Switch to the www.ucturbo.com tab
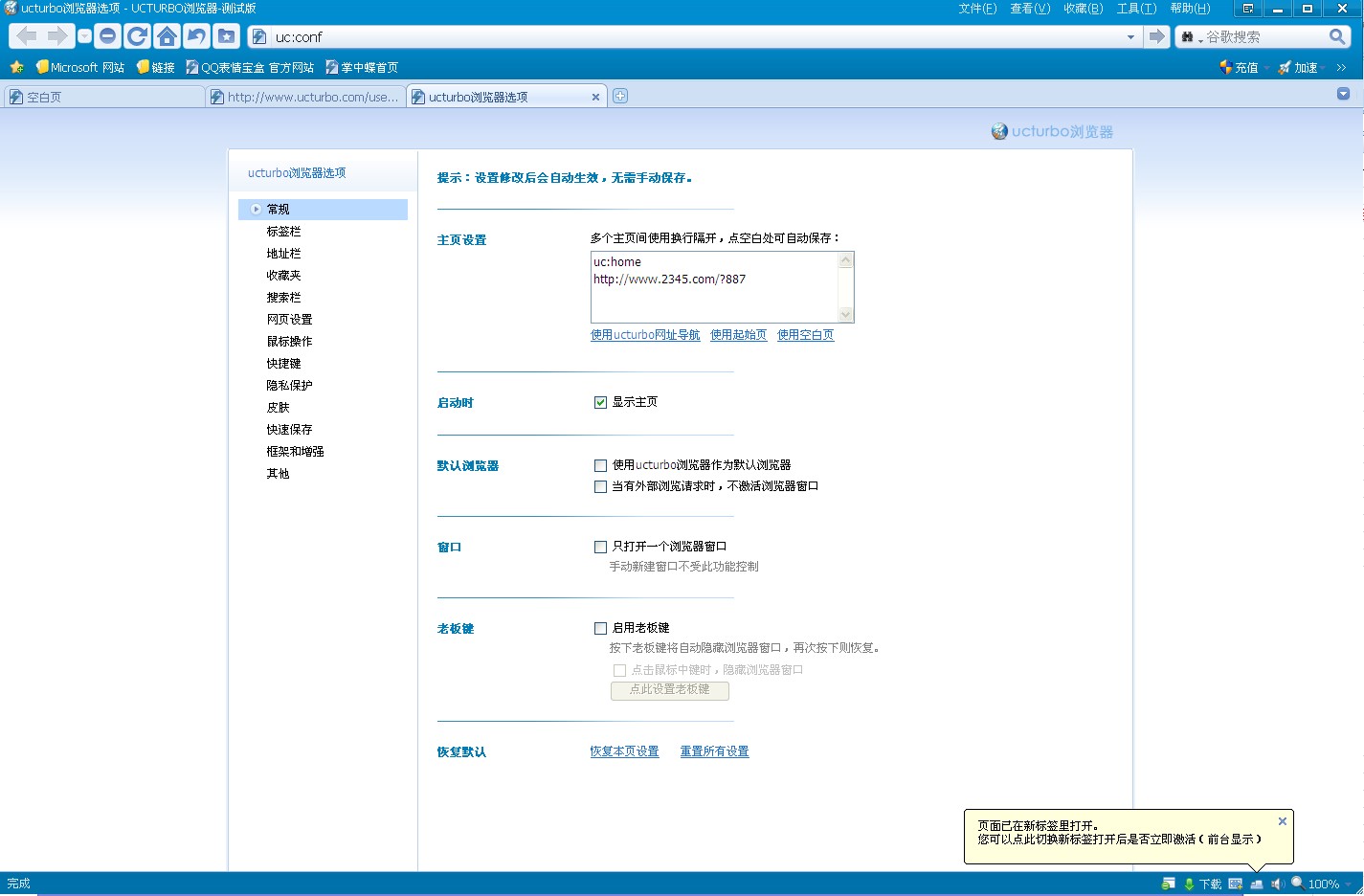1364x896 pixels. 305,97
